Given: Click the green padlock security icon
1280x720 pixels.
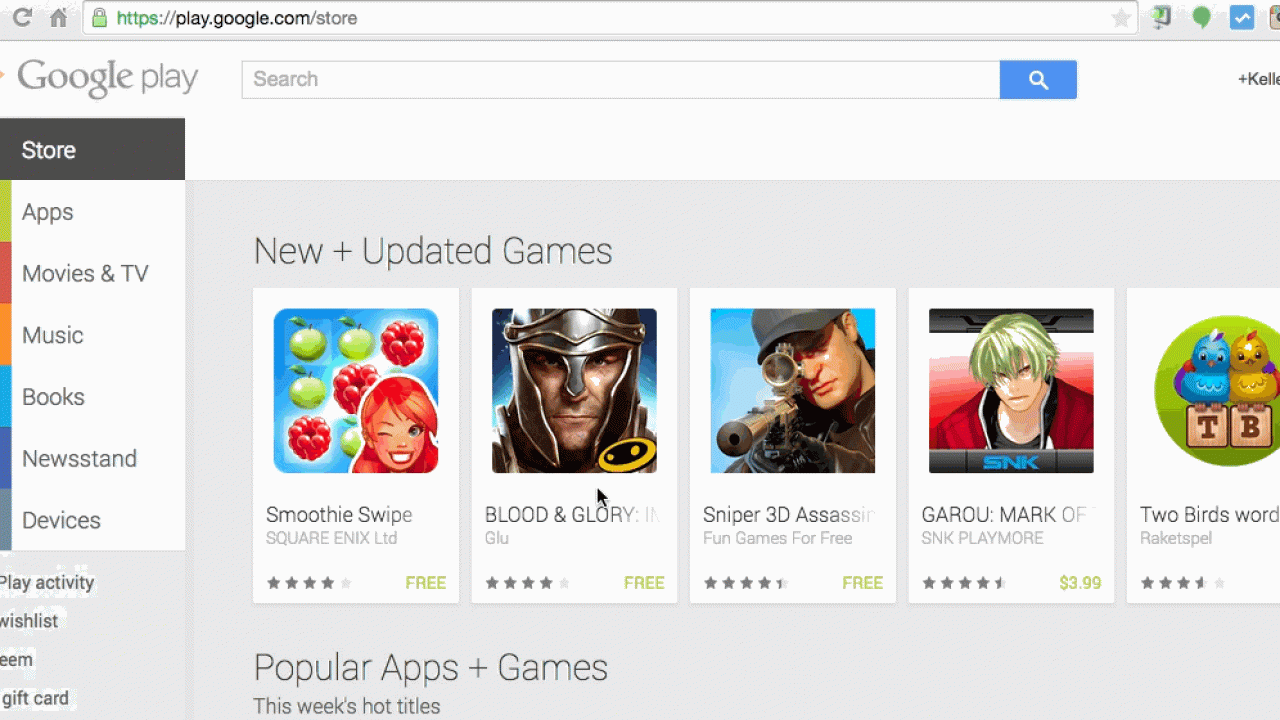Looking at the screenshot, I should pos(99,18).
